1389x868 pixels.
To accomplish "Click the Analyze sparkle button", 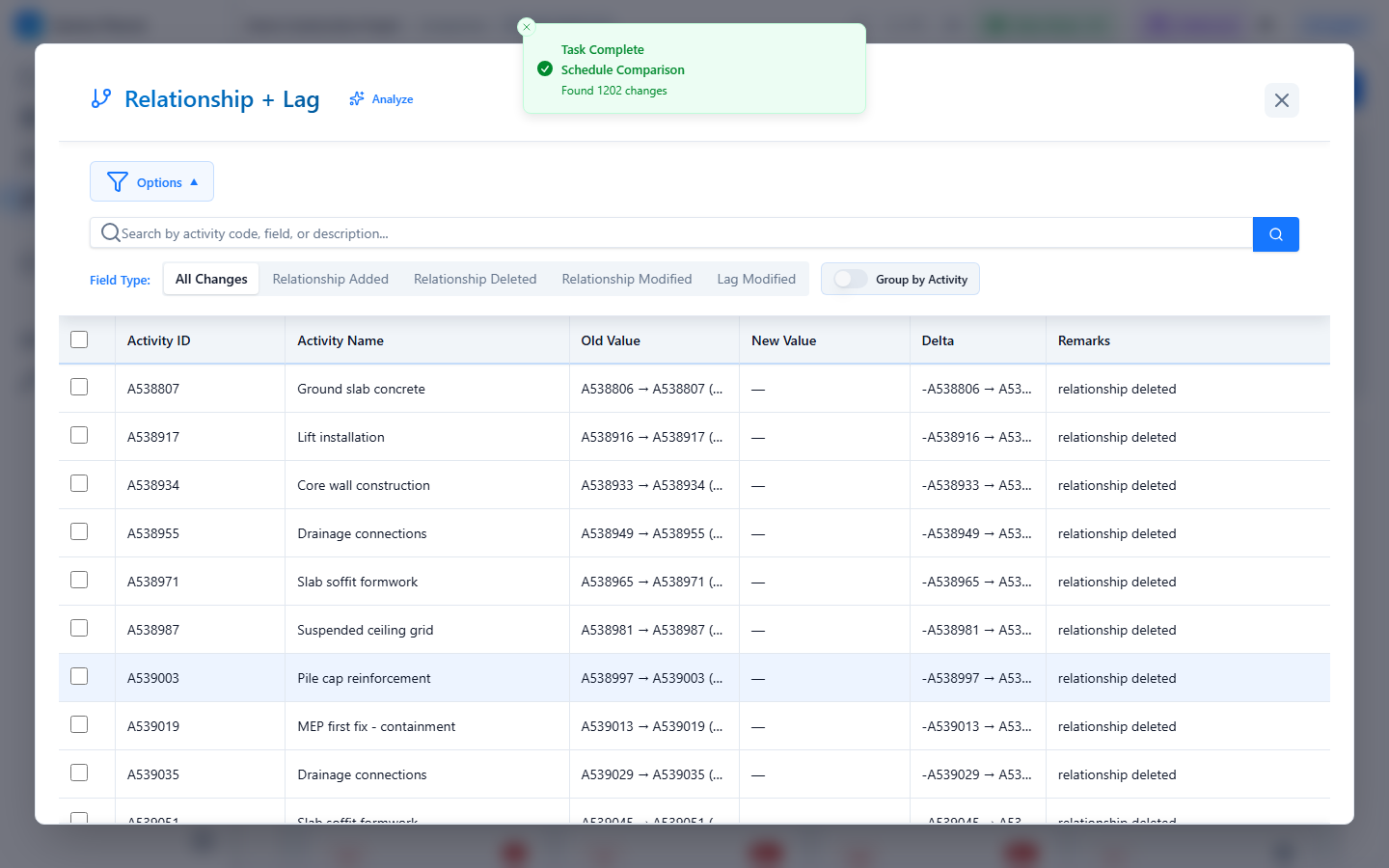I will pyautogui.click(x=381, y=99).
